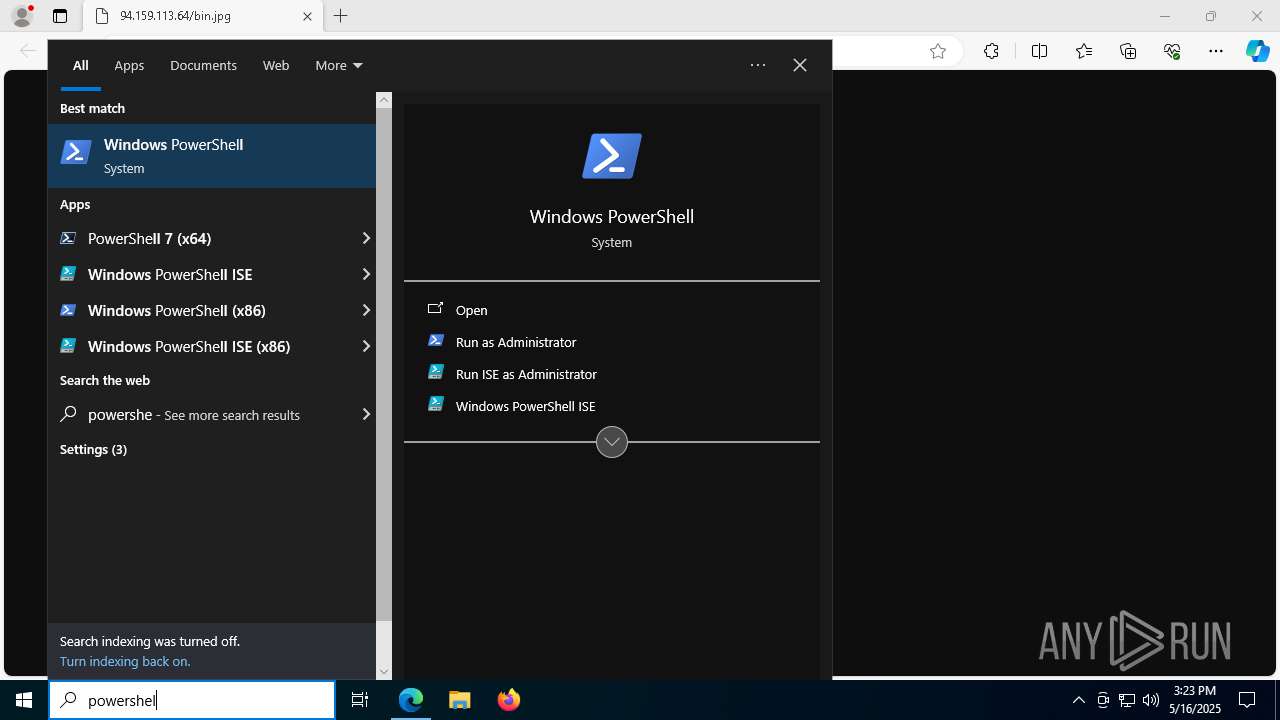
Task: Open the Edge Copilot sidebar icon
Action: pyautogui.click(x=1257, y=52)
